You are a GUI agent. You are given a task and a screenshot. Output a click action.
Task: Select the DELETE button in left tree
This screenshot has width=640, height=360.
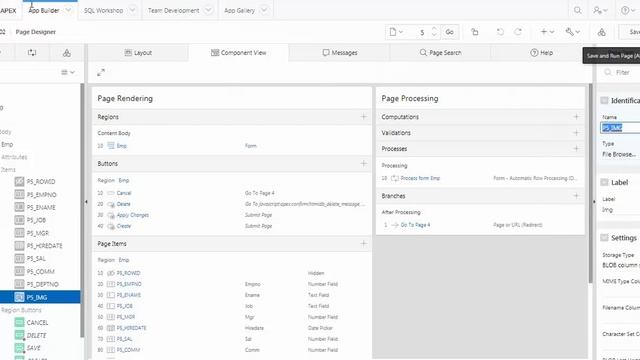click(36, 336)
